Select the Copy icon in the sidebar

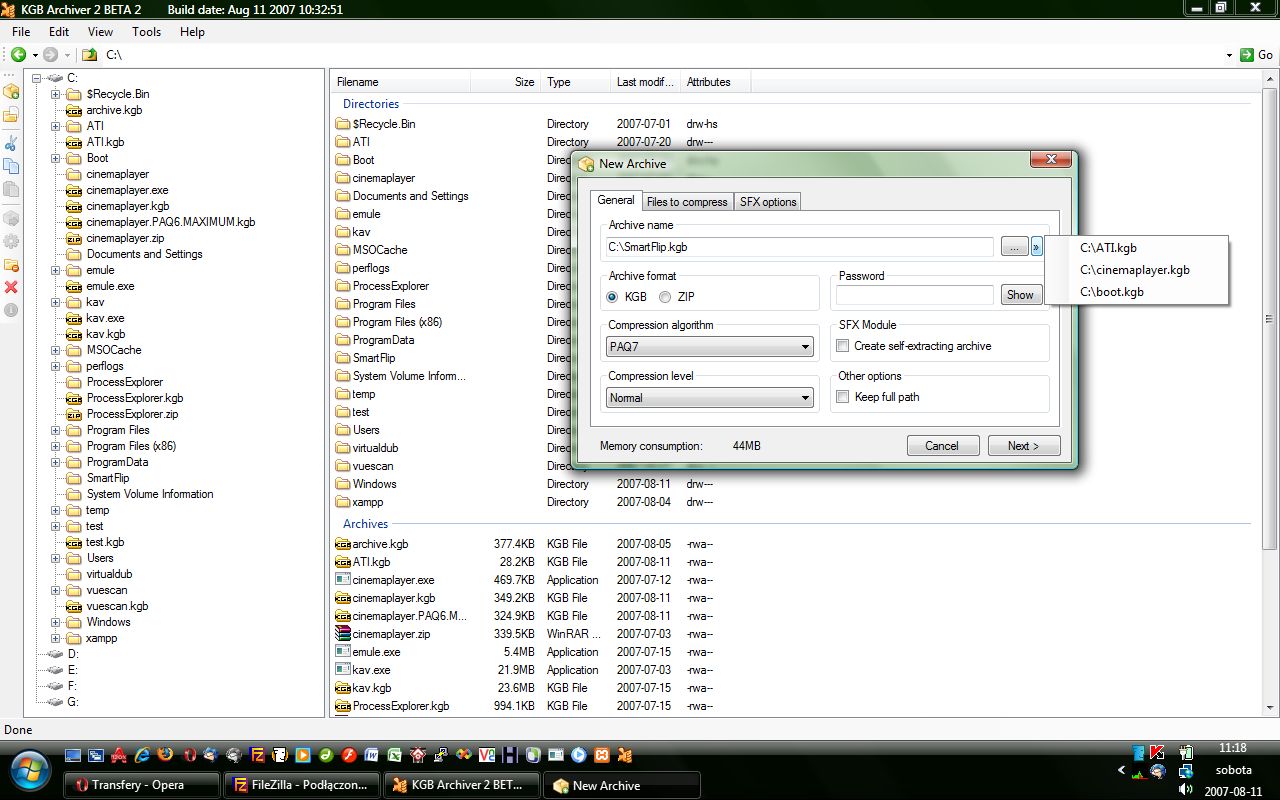[x=12, y=163]
